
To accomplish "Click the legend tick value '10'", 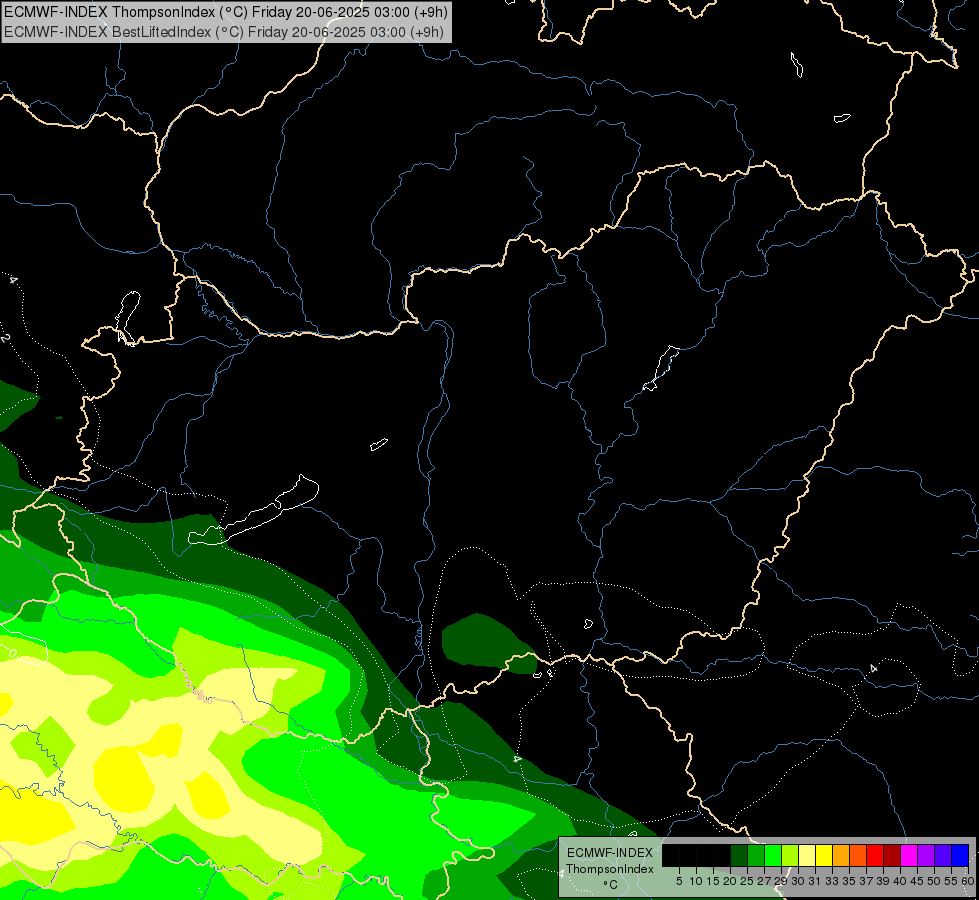I will (x=696, y=881).
